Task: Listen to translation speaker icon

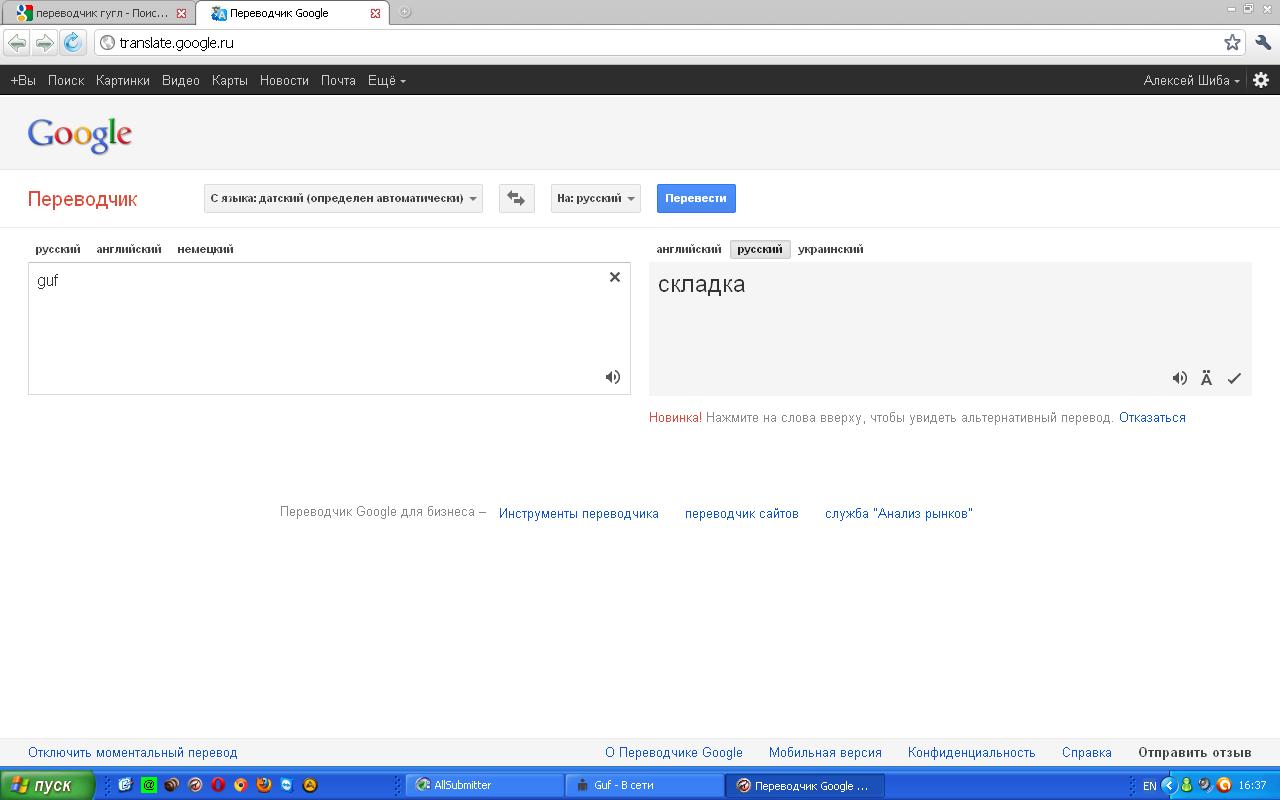Action: tap(1180, 378)
